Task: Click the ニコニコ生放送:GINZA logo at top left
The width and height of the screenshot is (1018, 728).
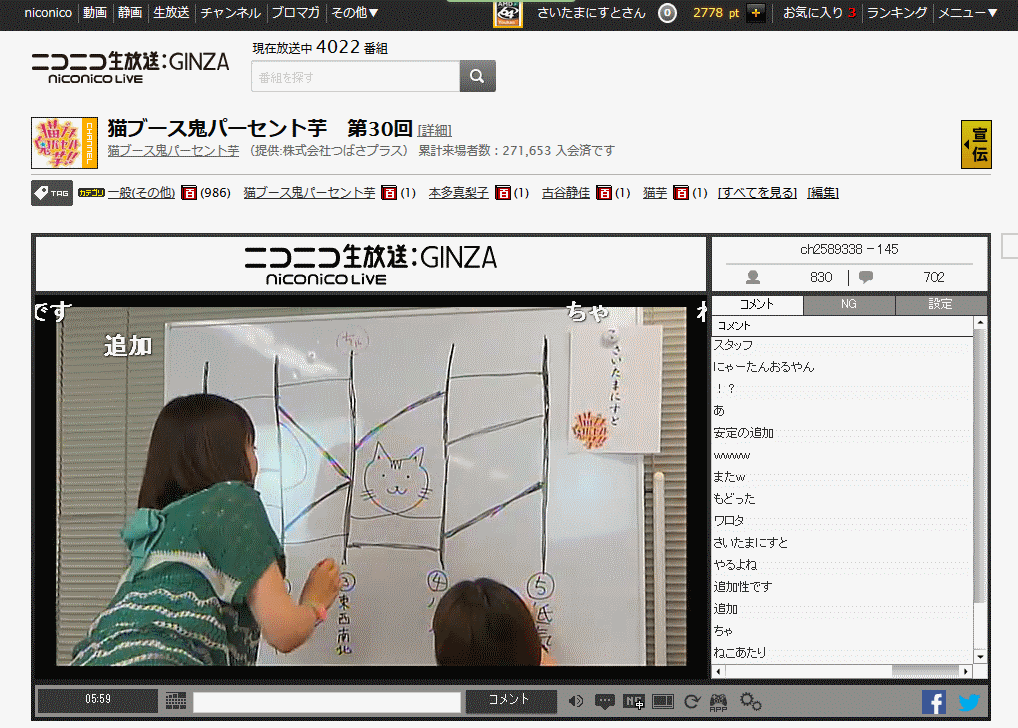Action: click(130, 68)
